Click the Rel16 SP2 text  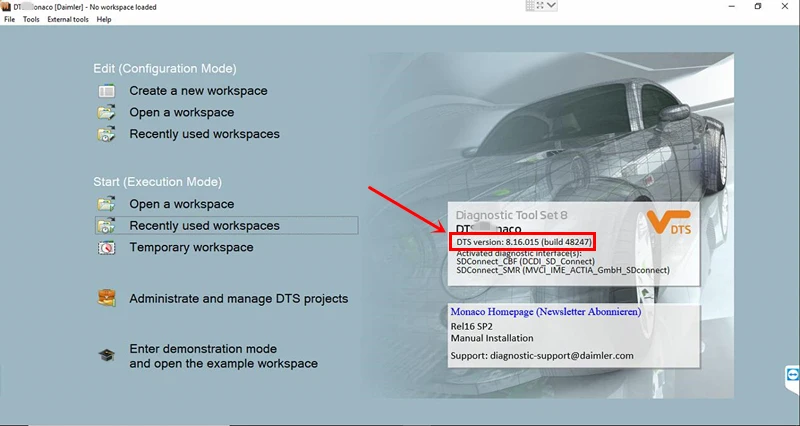(x=472, y=327)
